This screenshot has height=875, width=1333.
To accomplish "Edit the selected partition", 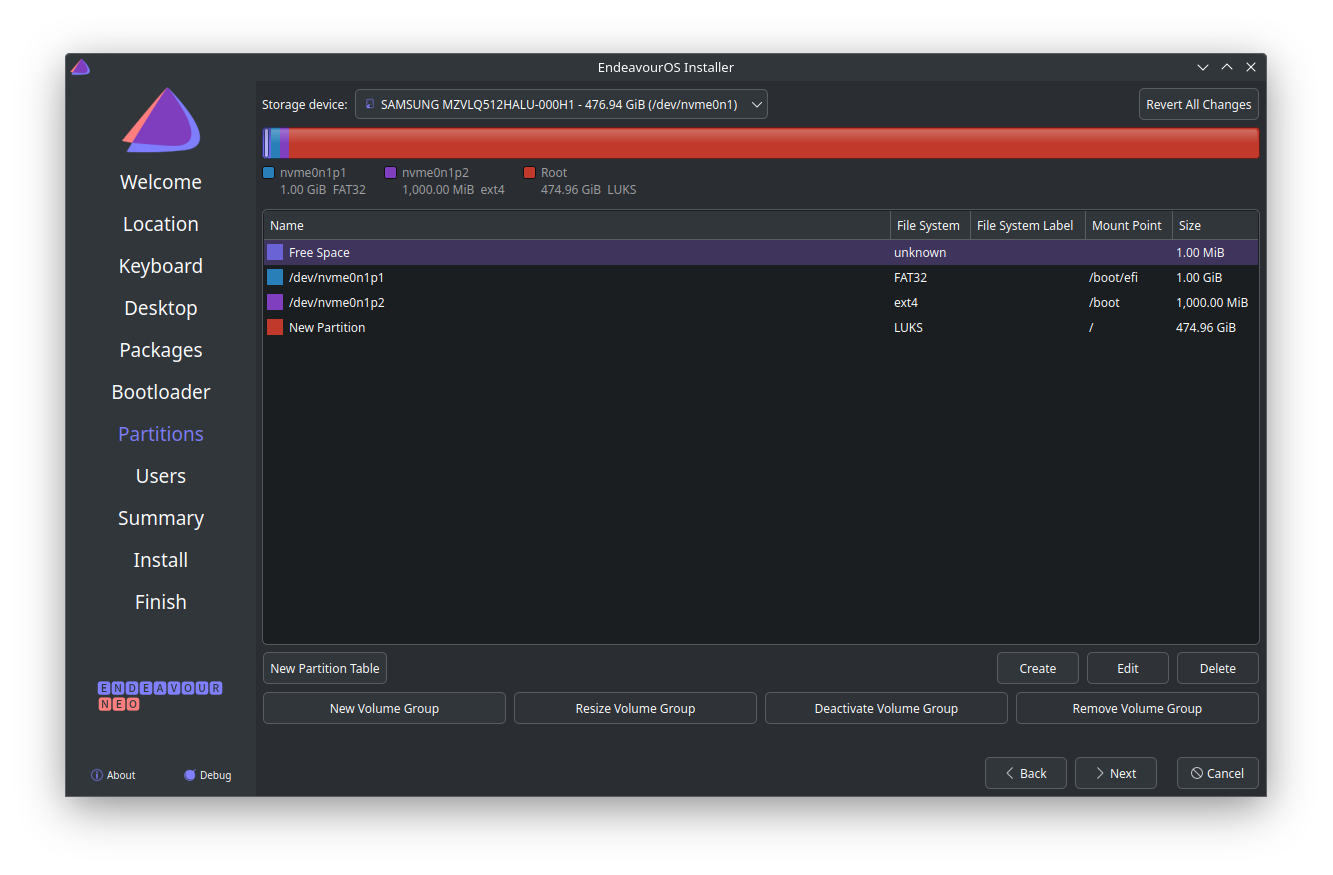I will (x=1127, y=668).
